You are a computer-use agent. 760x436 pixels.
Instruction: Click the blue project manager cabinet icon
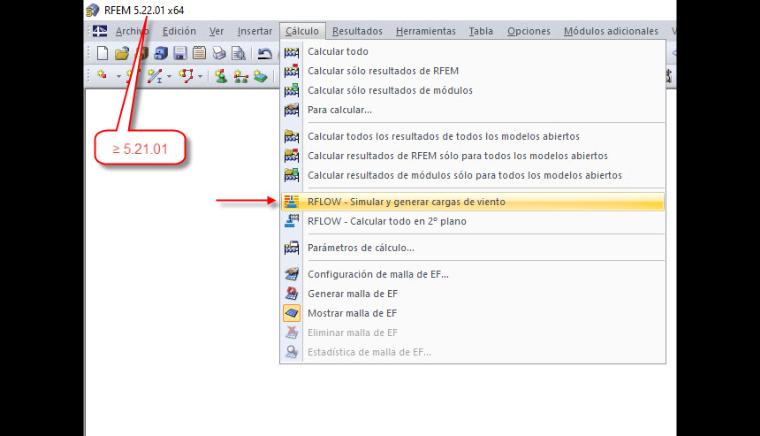(x=160, y=53)
